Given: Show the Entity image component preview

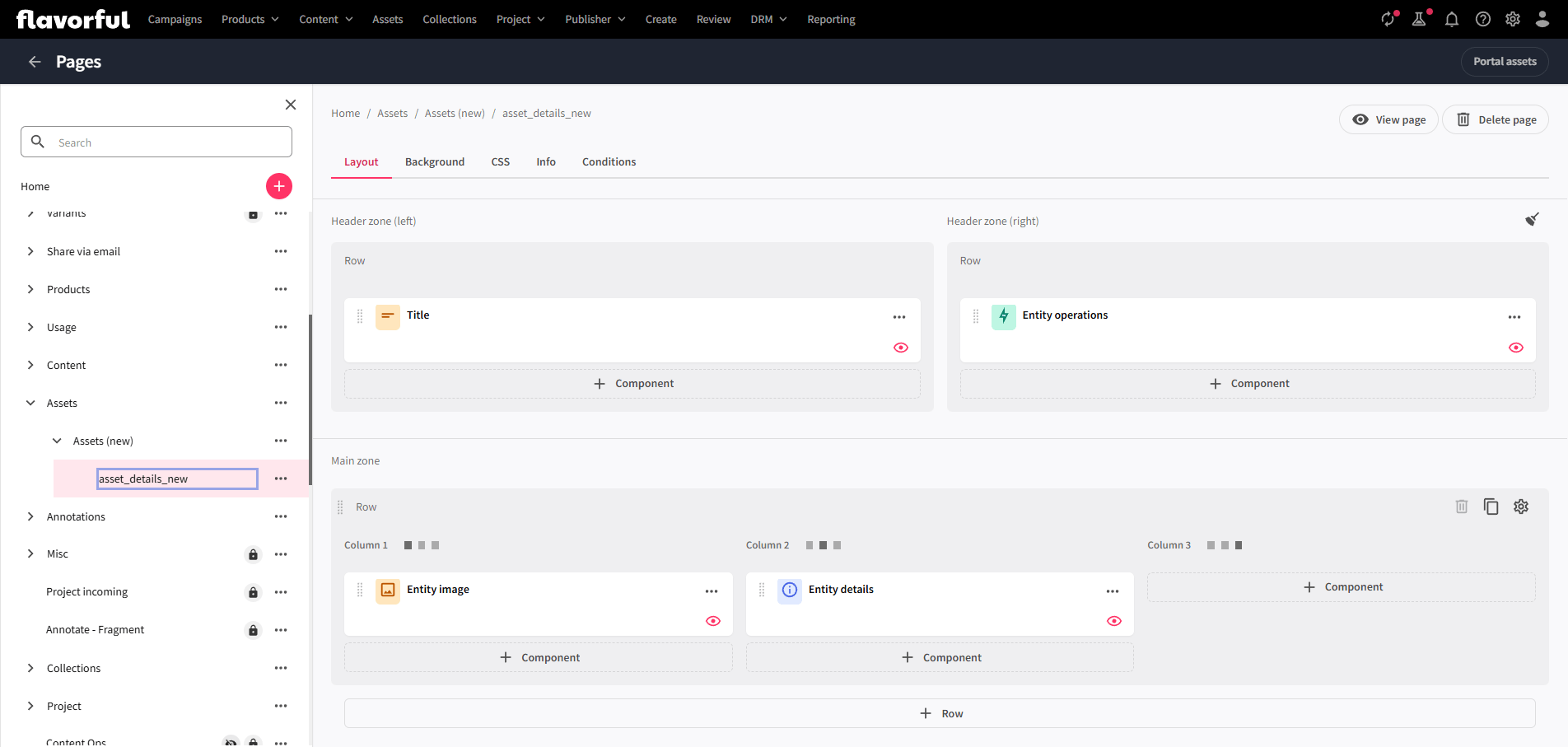Looking at the screenshot, I should click(x=712, y=621).
